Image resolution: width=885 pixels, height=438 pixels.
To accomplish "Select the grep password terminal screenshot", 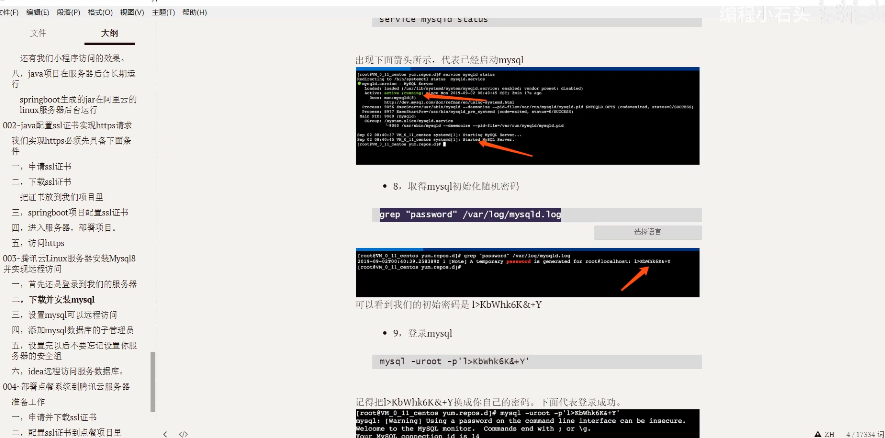I will pos(528,273).
